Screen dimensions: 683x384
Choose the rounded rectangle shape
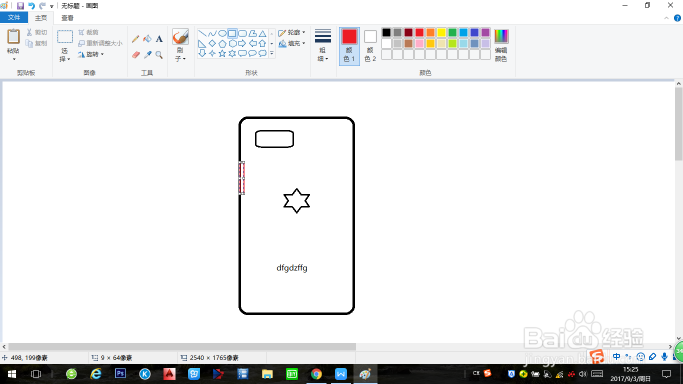coord(242,34)
